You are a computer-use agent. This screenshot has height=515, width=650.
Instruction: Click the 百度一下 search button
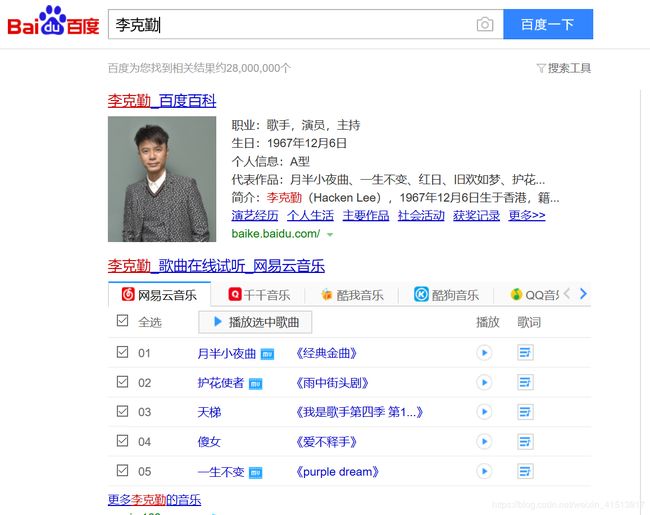point(548,24)
